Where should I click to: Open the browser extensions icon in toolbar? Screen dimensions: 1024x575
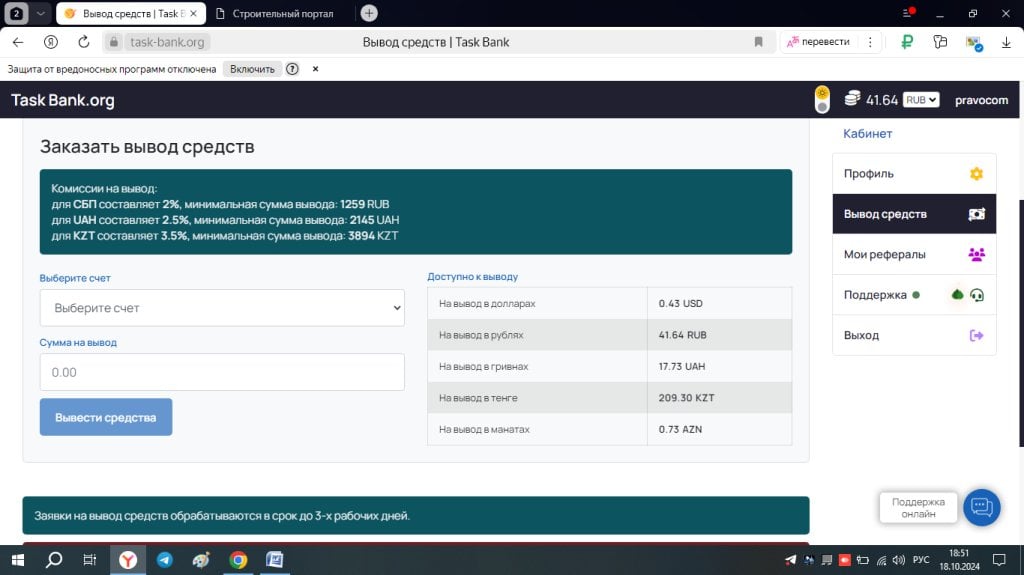(940, 42)
